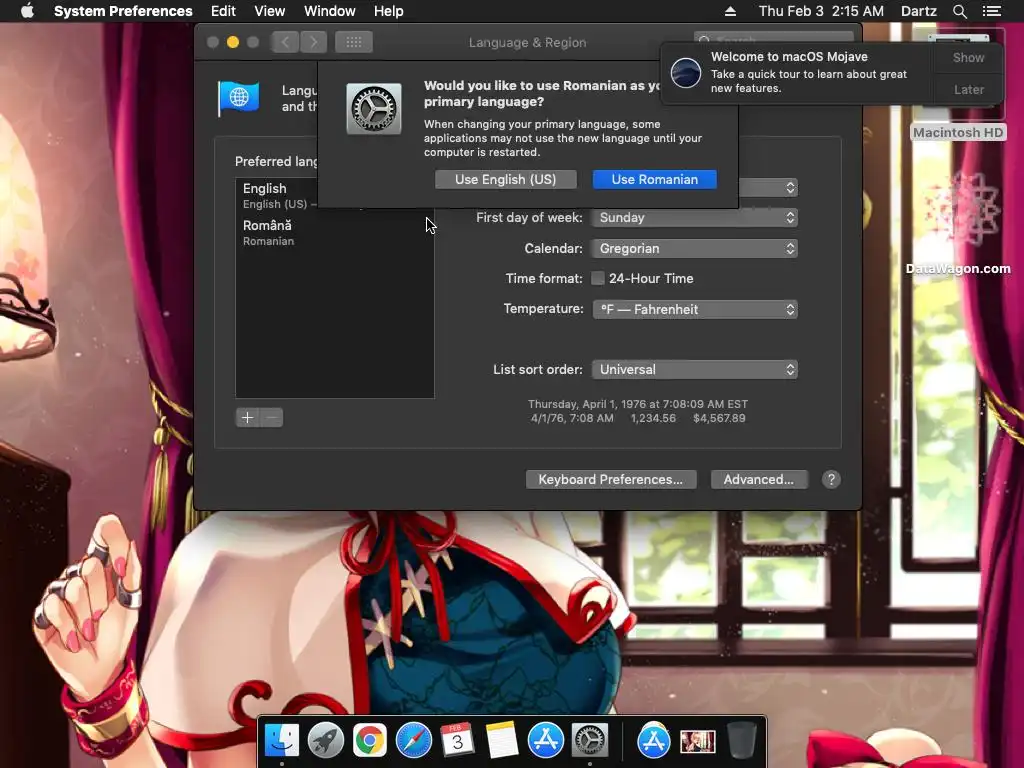
Task: Click the Mojave notification icon
Action: 686,72
